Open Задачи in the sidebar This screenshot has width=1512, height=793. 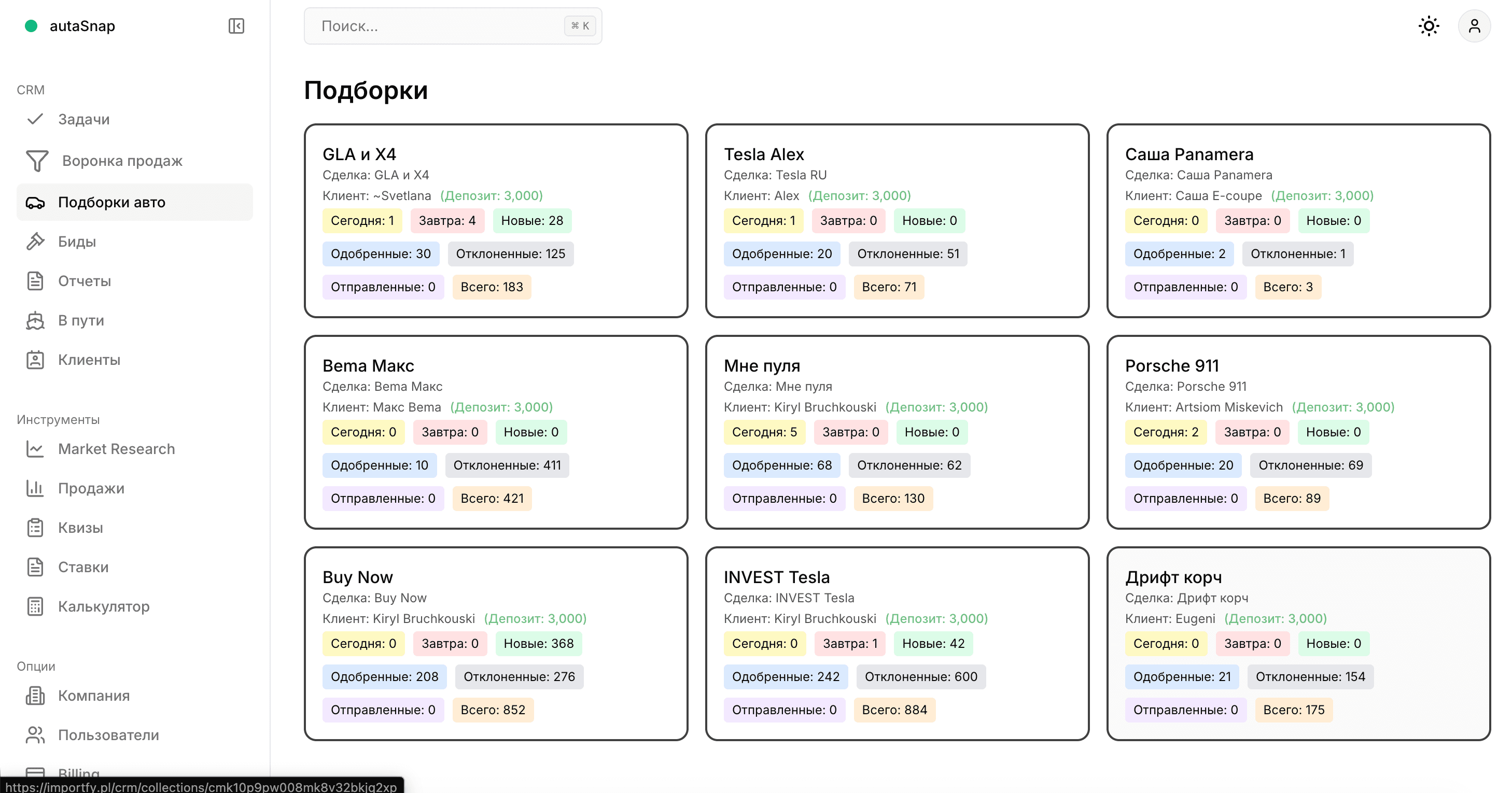(x=134, y=119)
